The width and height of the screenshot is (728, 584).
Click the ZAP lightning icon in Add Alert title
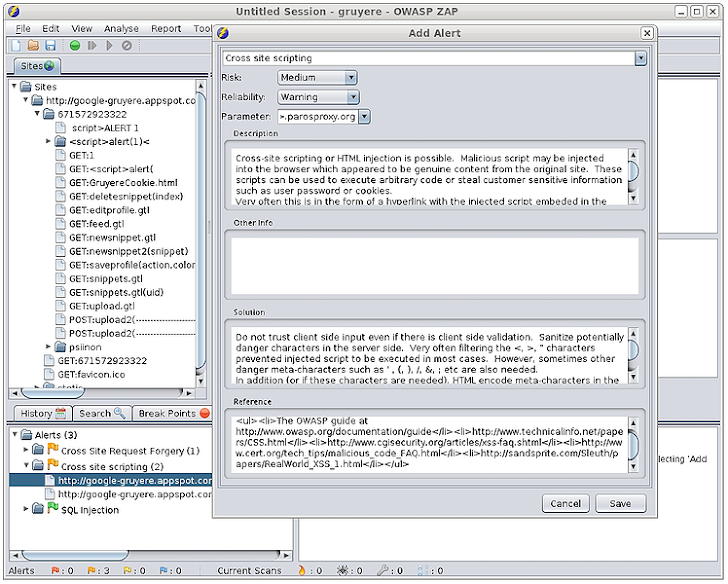pos(223,33)
